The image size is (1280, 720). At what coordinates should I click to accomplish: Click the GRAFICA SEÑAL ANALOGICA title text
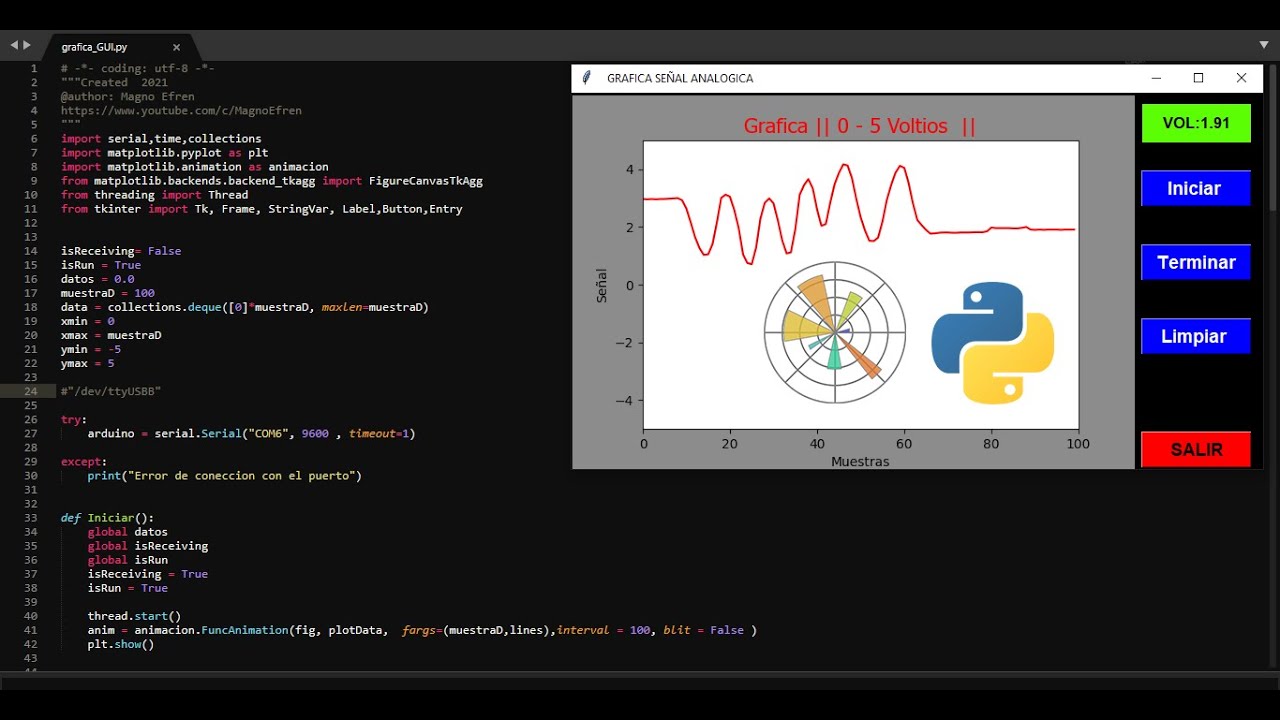[680, 78]
